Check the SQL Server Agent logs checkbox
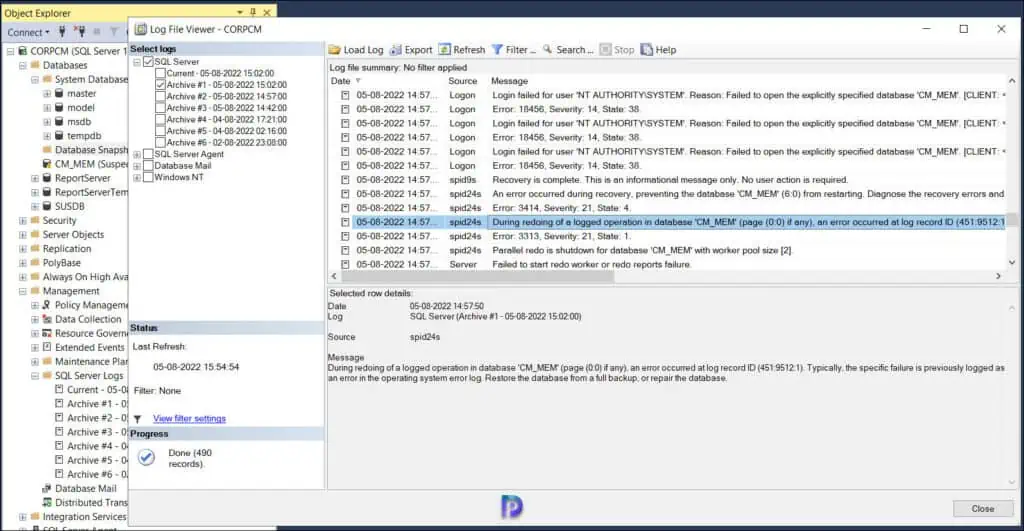1024x531 pixels. coord(148,154)
